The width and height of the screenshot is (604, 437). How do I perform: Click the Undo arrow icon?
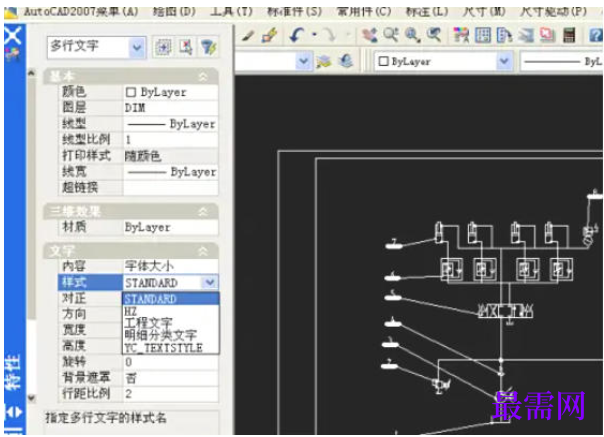coord(297,35)
